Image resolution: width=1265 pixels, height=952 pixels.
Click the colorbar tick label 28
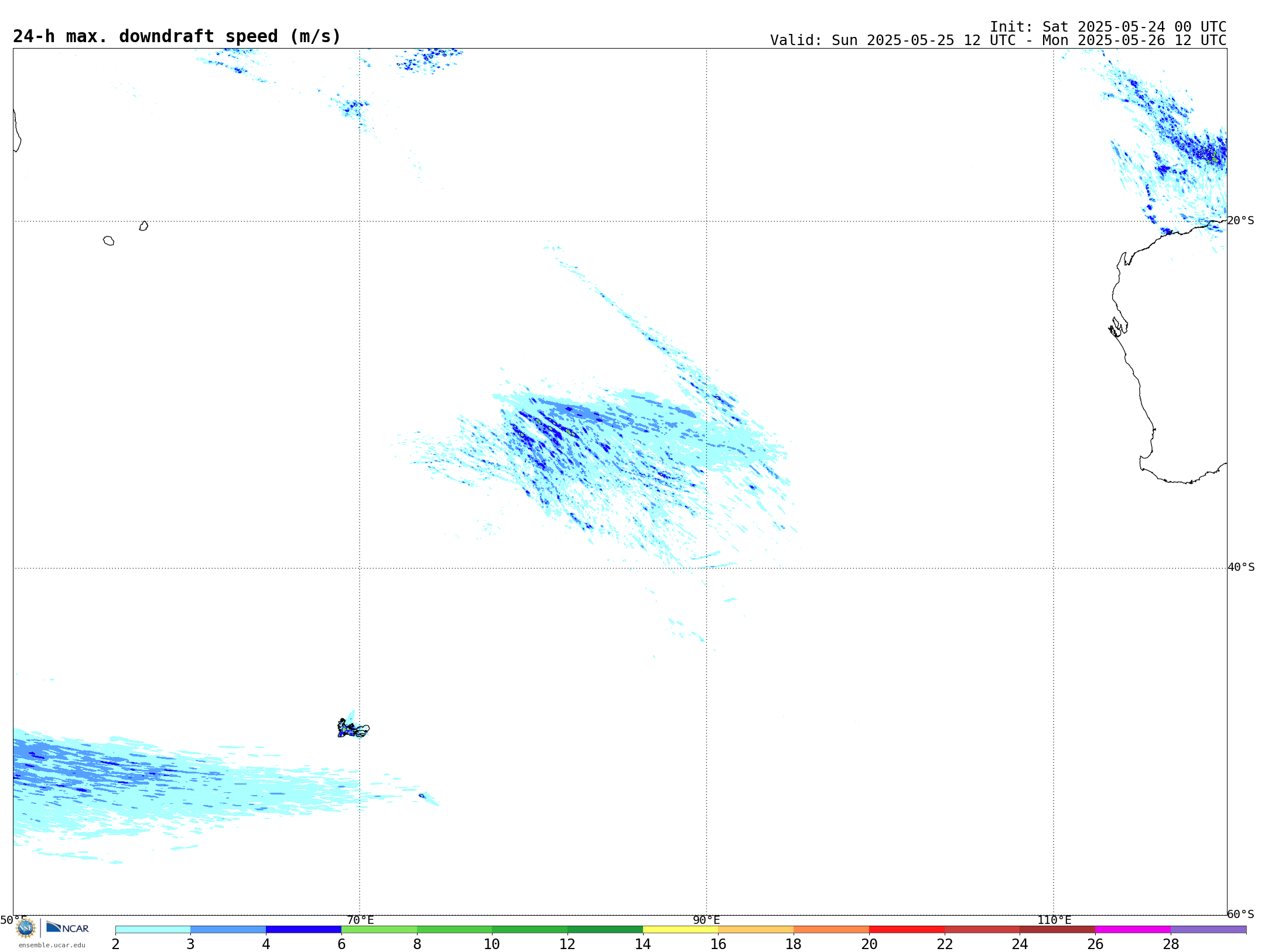pos(1171,944)
